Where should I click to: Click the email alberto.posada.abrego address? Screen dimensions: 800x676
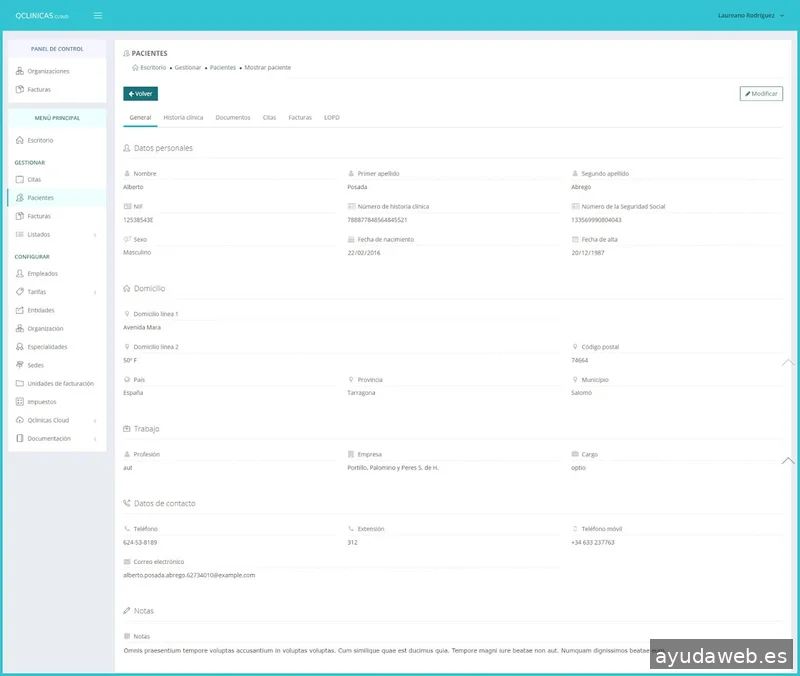pyautogui.click(x=189, y=575)
